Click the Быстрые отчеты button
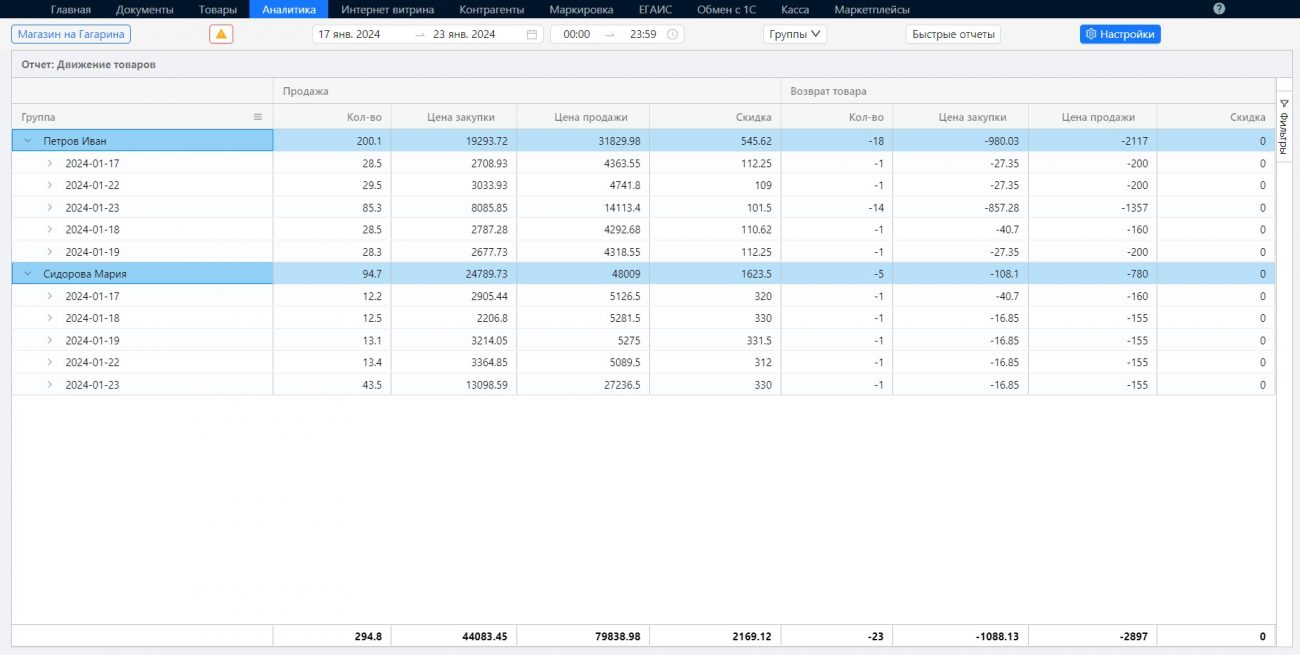The width and height of the screenshot is (1300, 655). (x=952, y=34)
